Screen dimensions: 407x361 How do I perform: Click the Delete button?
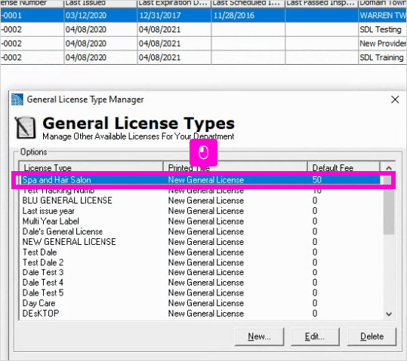(372, 337)
